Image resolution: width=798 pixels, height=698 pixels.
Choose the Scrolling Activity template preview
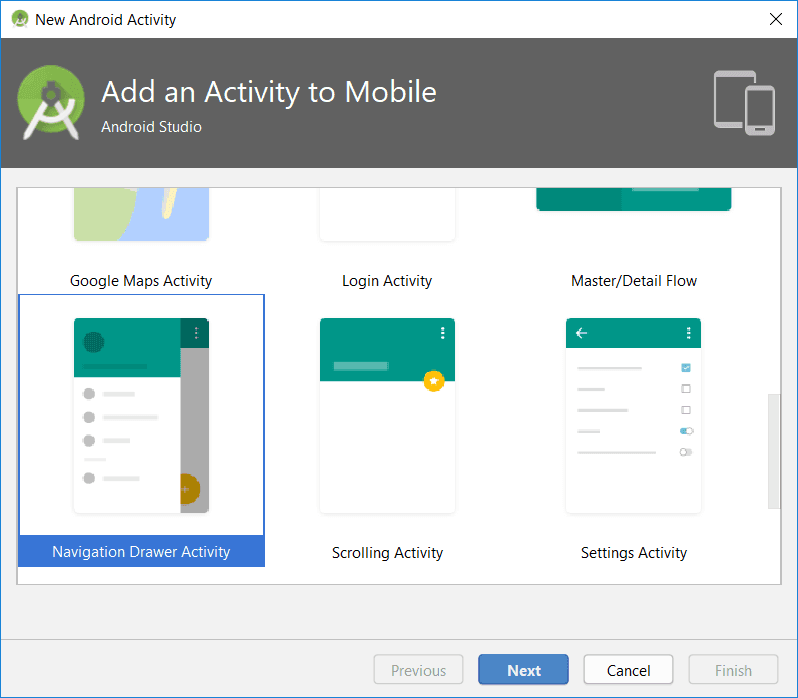point(387,415)
